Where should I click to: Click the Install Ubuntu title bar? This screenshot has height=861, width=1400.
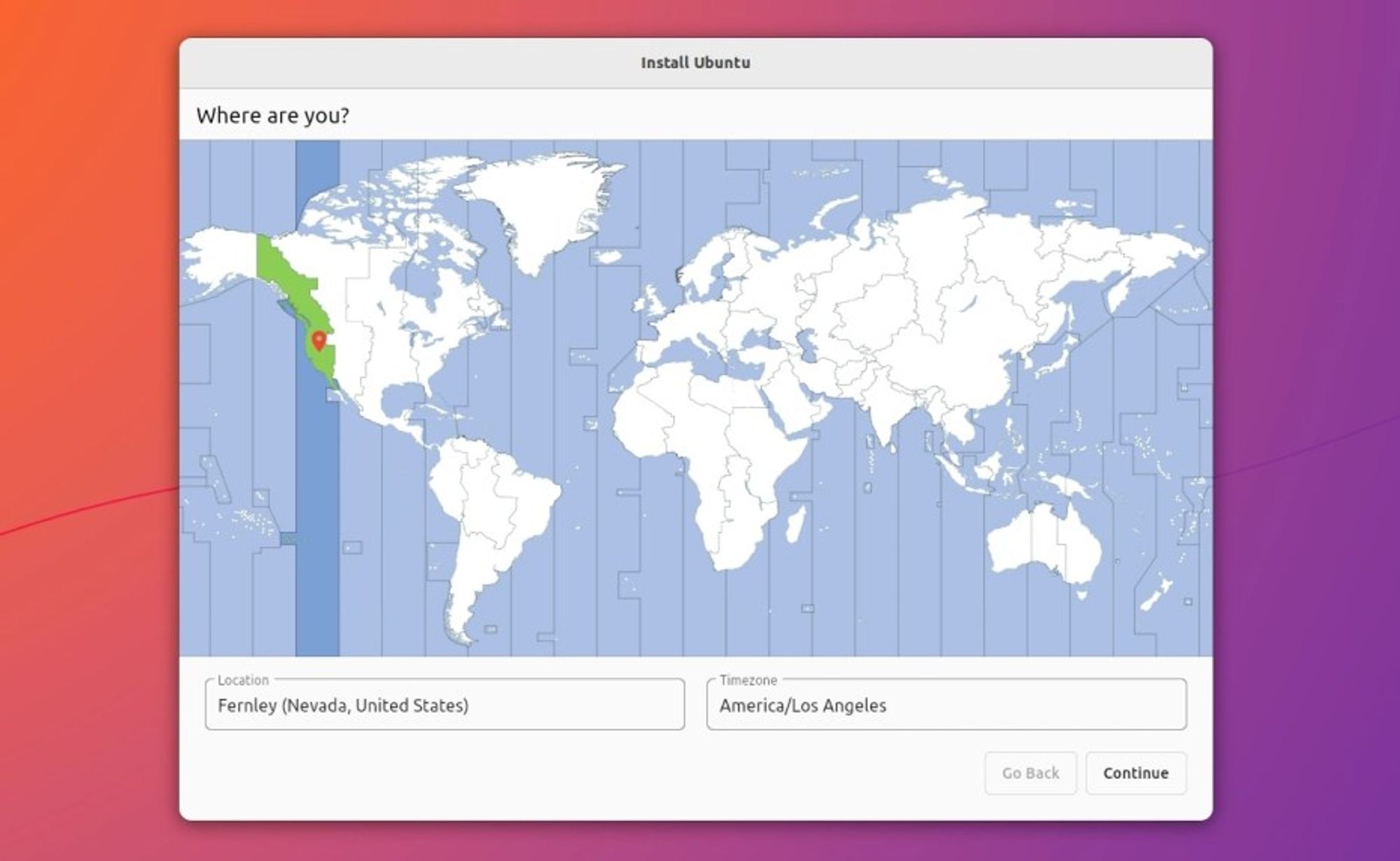[694, 62]
